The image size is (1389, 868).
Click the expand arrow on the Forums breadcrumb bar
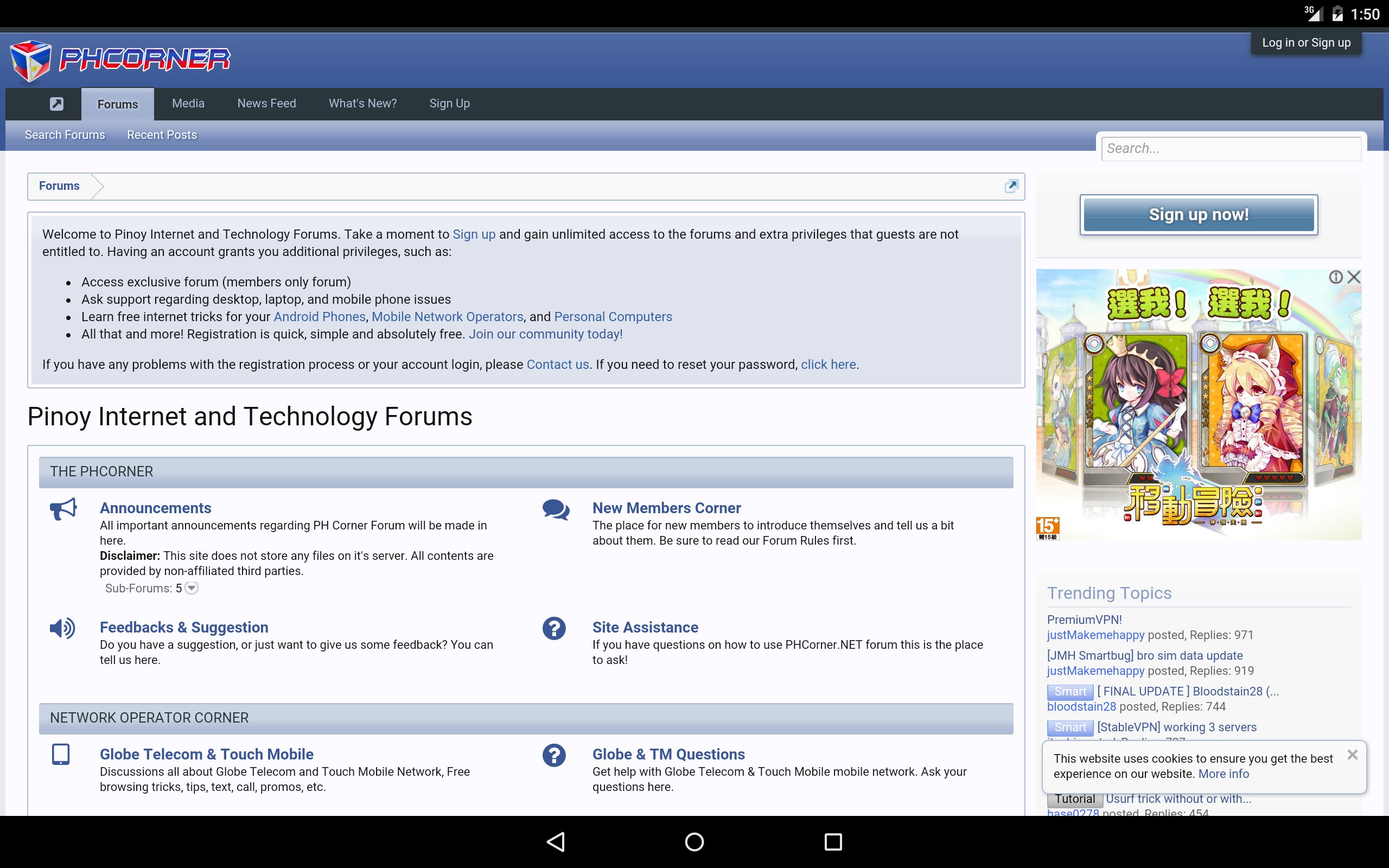(1012, 186)
